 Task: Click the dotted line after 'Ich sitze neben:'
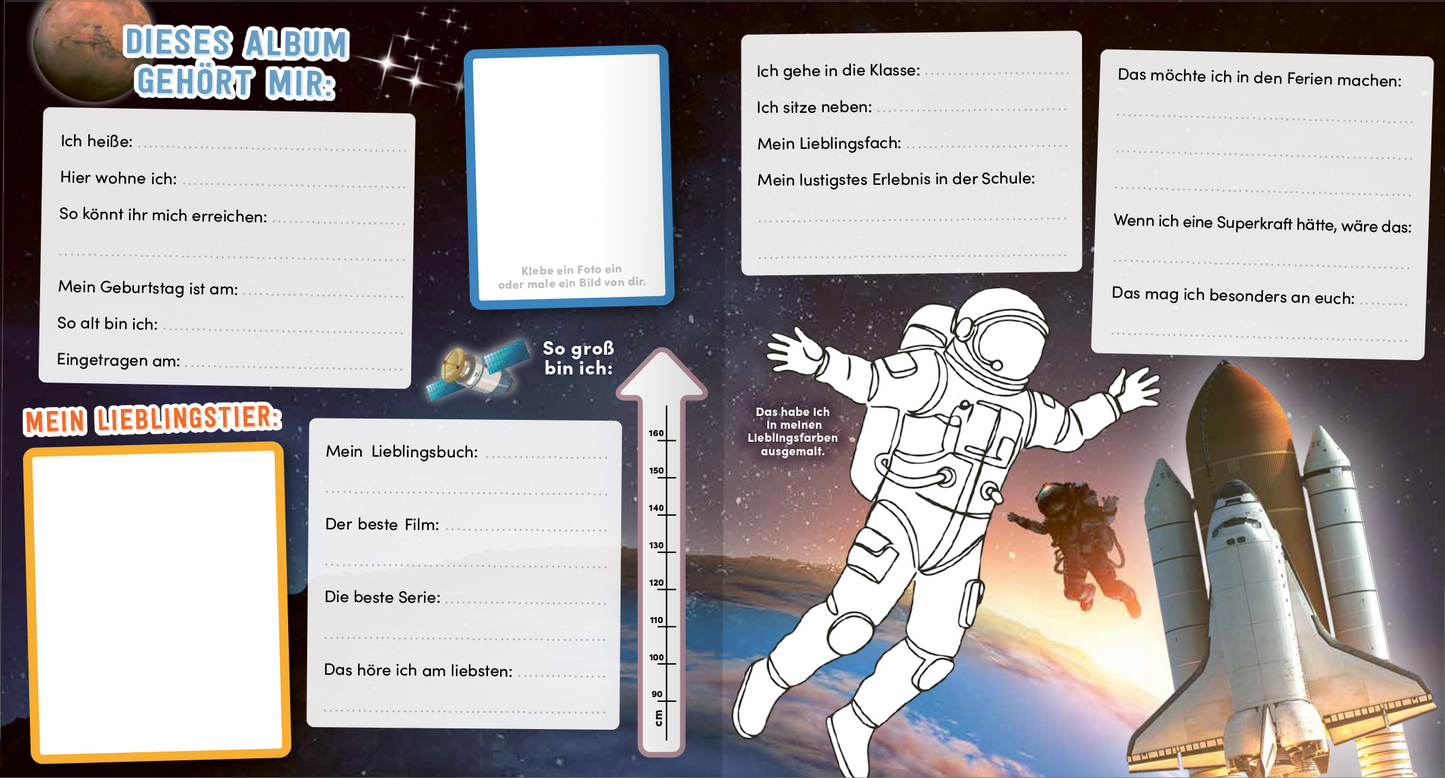[972, 111]
